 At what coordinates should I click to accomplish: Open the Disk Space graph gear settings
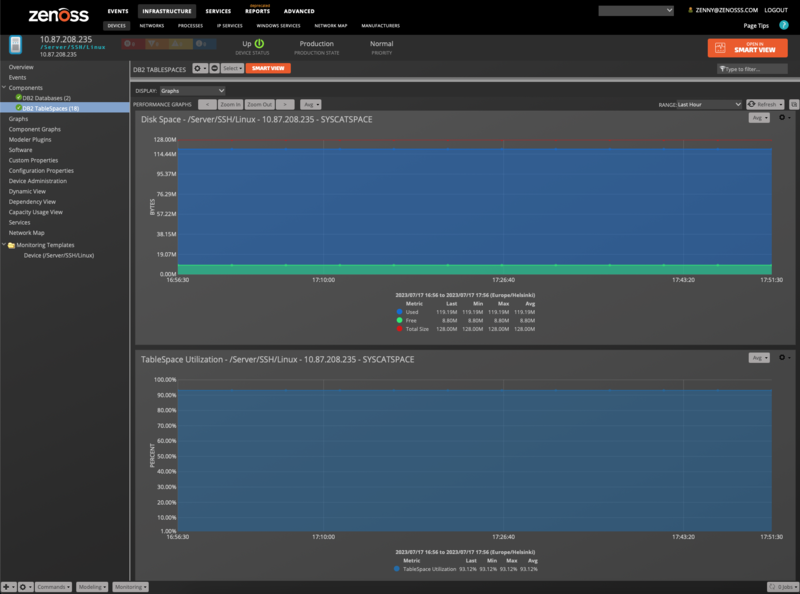point(784,117)
